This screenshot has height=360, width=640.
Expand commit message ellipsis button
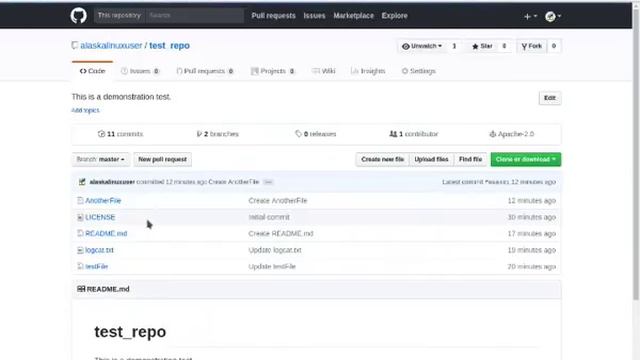pos(268,182)
